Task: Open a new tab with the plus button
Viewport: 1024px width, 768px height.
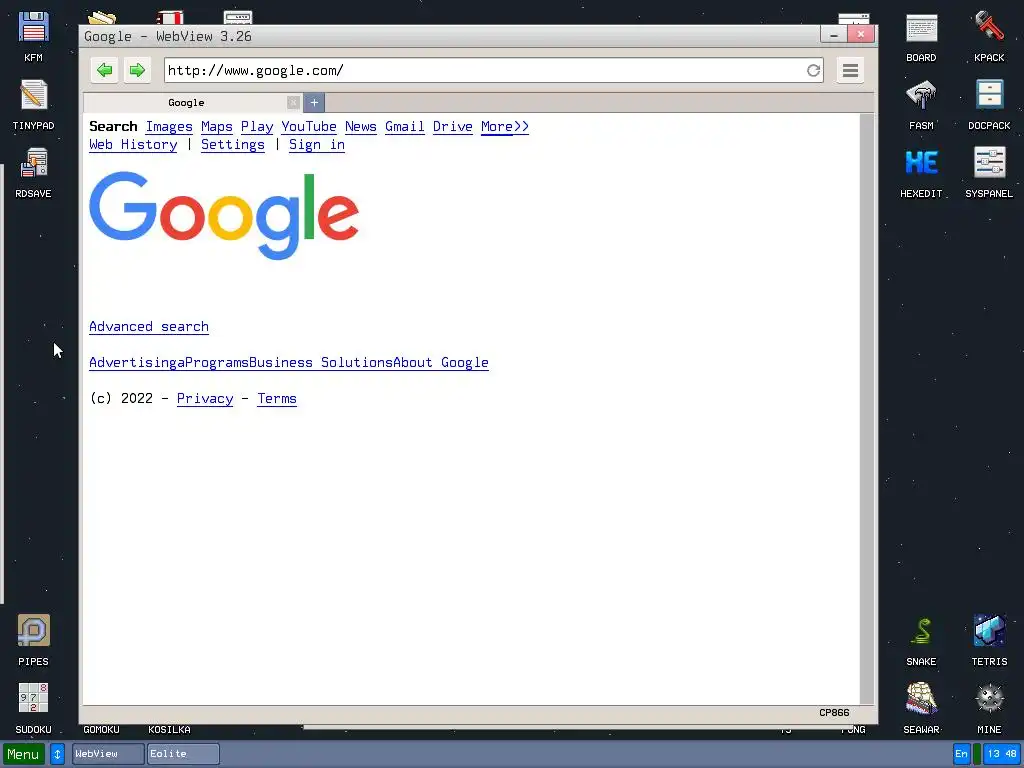Action: tap(314, 103)
